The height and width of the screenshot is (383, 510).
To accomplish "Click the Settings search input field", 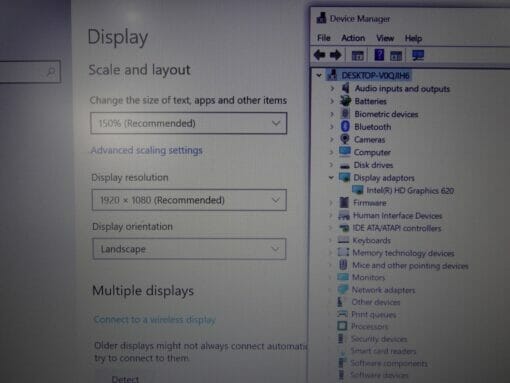I will pos(30,71).
